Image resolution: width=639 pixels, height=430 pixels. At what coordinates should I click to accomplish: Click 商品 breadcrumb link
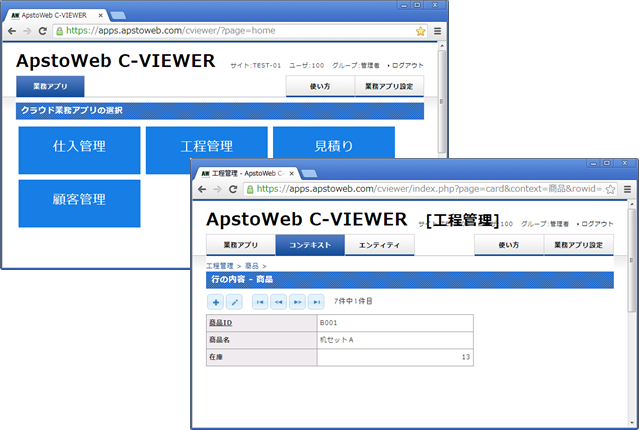[251, 266]
